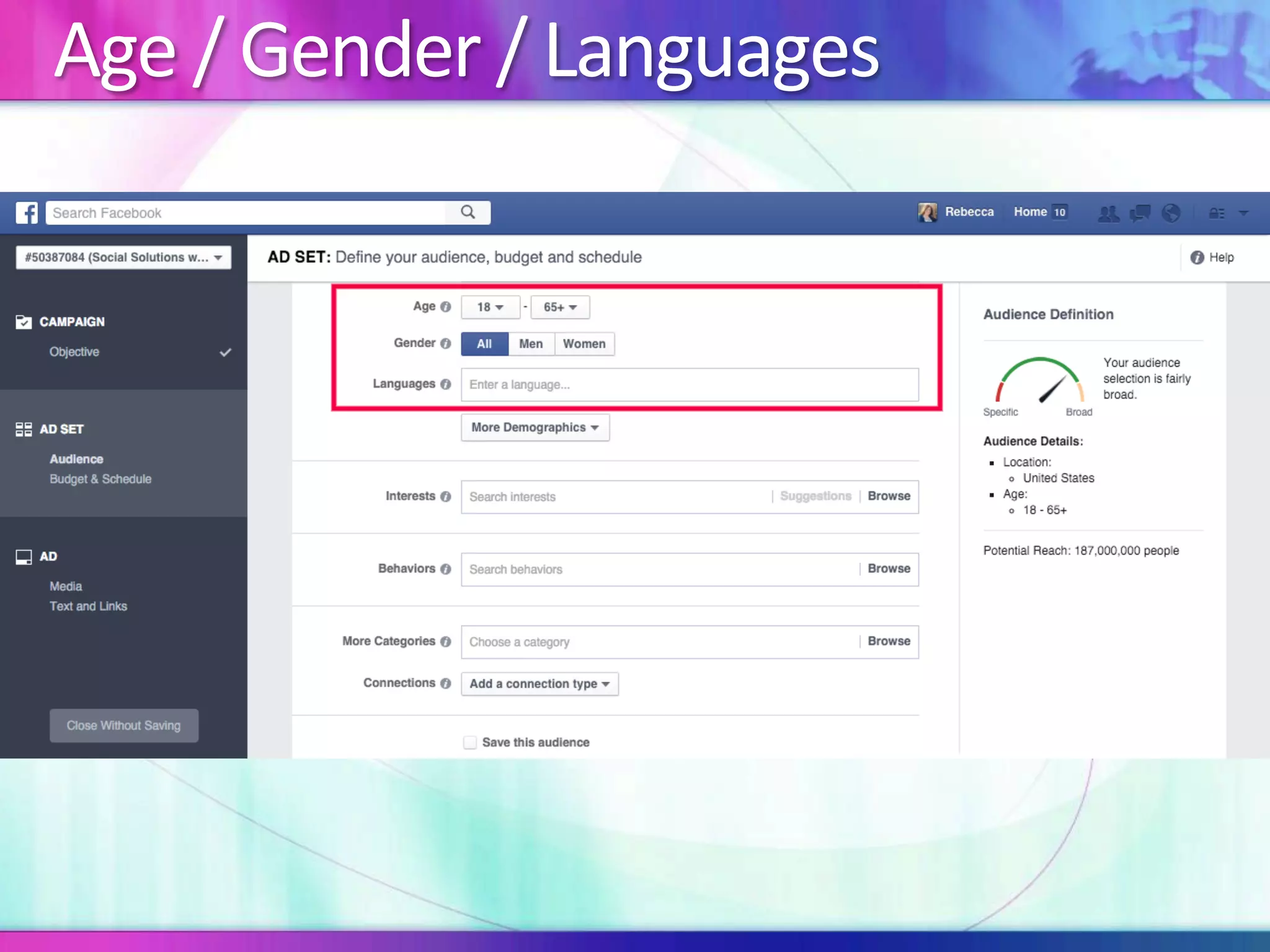Viewport: 1270px width, 952px height.
Task: Open the friend requests icon
Action: 1108,213
